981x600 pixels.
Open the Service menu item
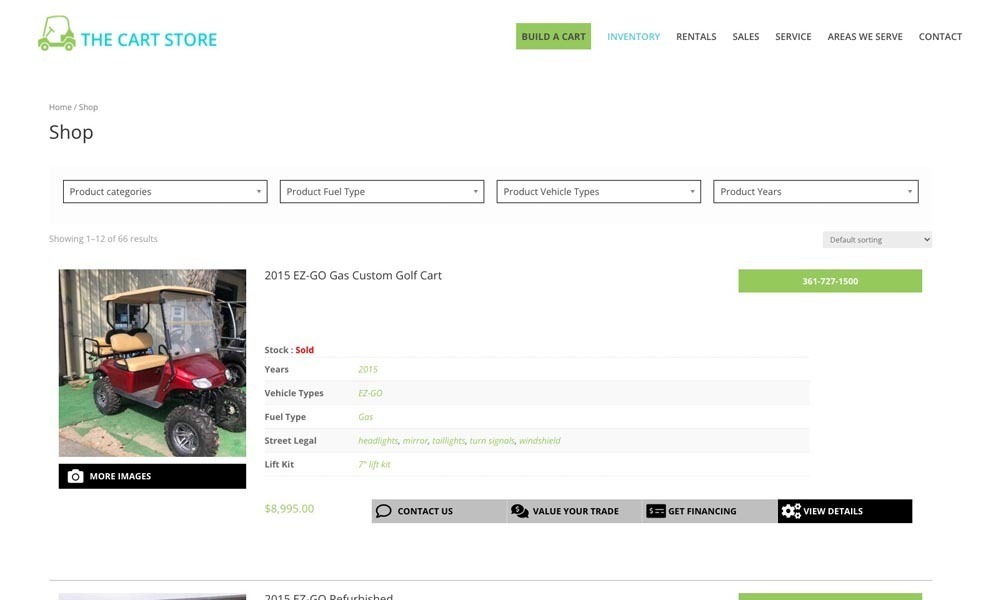click(x=793, y=37)
